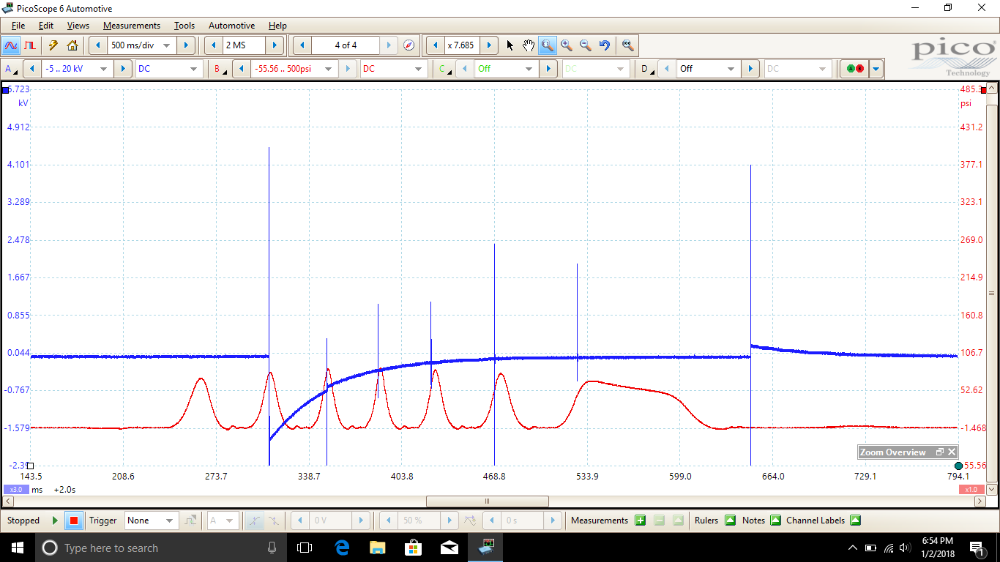The width and height of the screenshot is (1000, 562).
Task: Click the horizontal scrollbar thumb
Action: point(487,501)
